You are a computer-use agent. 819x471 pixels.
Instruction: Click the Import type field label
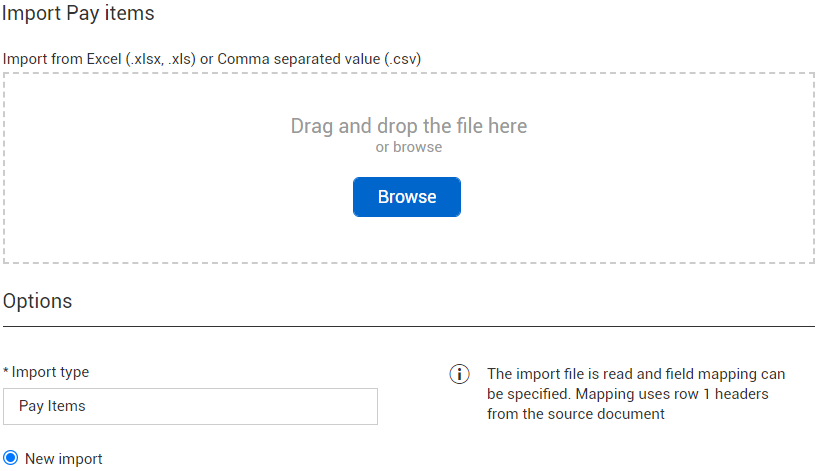pyautogui.click(x=50, y=372)
